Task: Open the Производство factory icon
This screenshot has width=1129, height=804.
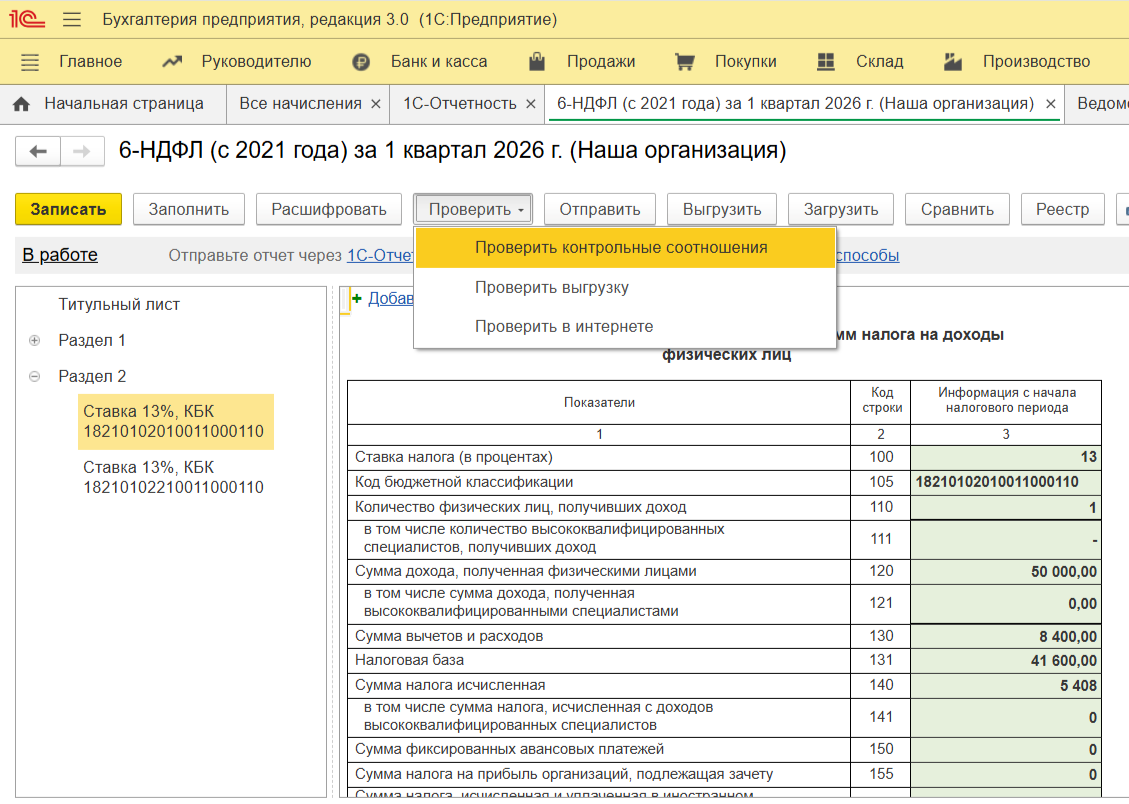Action: (953, 62)
